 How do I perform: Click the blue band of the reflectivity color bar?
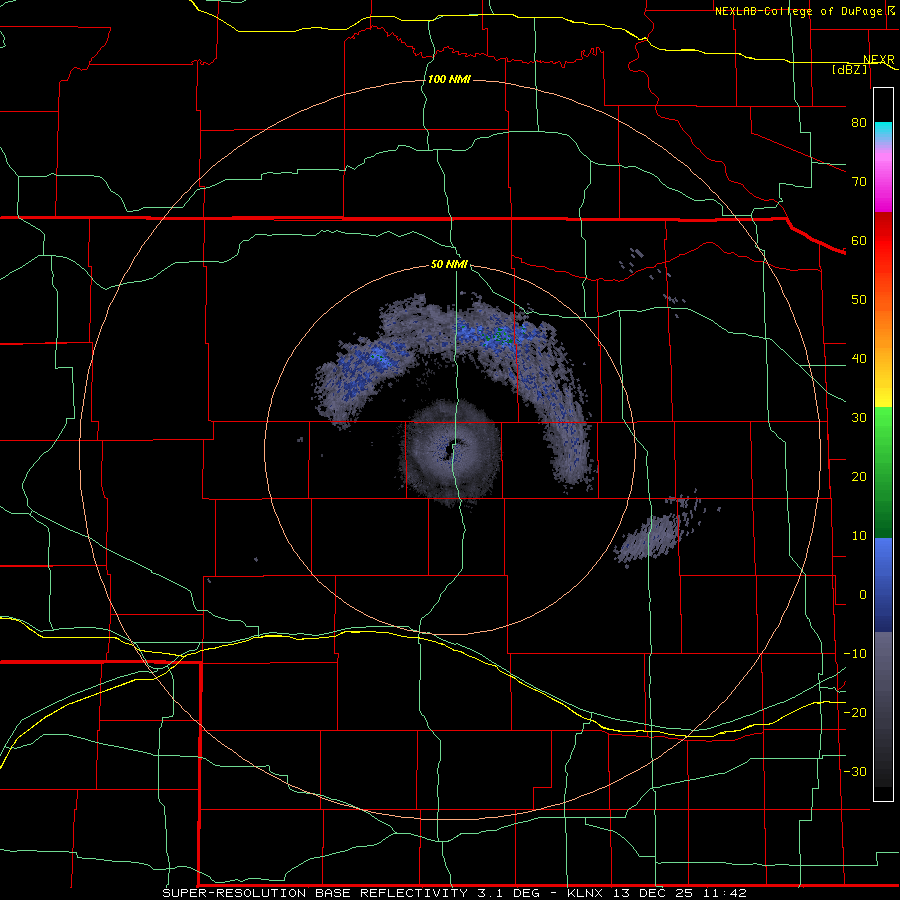883,584
